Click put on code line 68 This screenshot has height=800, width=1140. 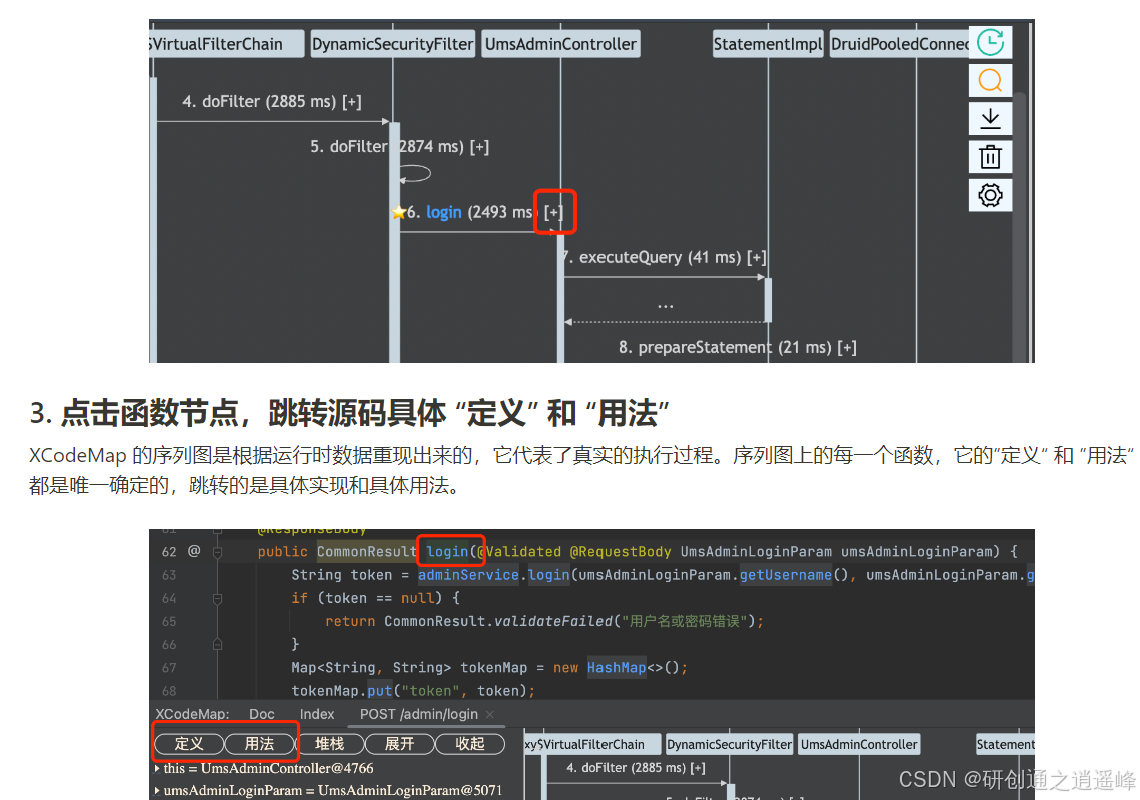(x=380, y=691)
